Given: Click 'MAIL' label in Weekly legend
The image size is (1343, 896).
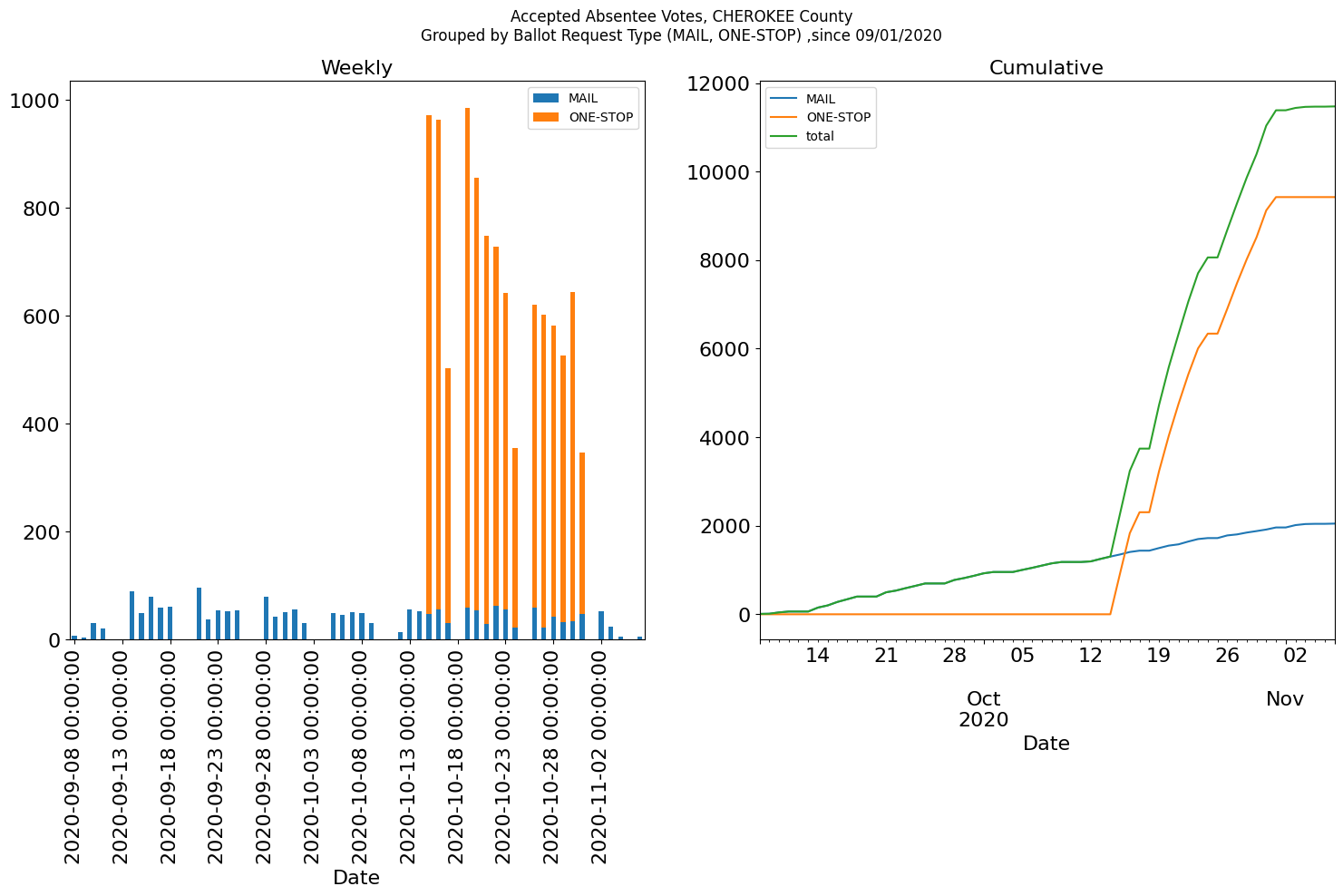Looking at the screenshot, I should pyautogui.click(x=583, y=98).
